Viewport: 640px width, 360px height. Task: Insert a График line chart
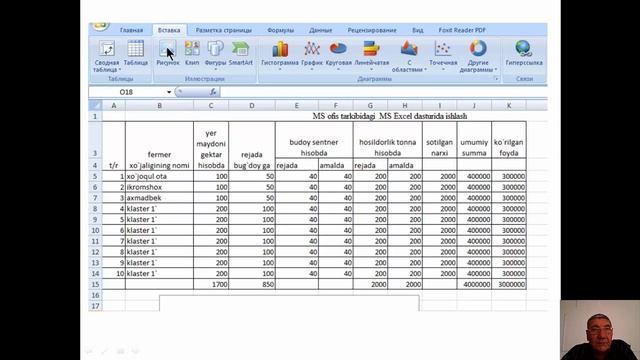[312, 56]
